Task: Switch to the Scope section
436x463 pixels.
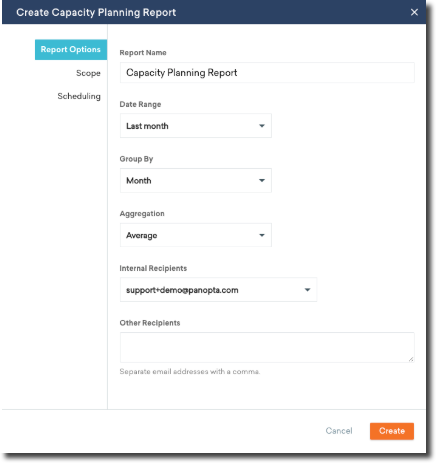Action: 88,73
